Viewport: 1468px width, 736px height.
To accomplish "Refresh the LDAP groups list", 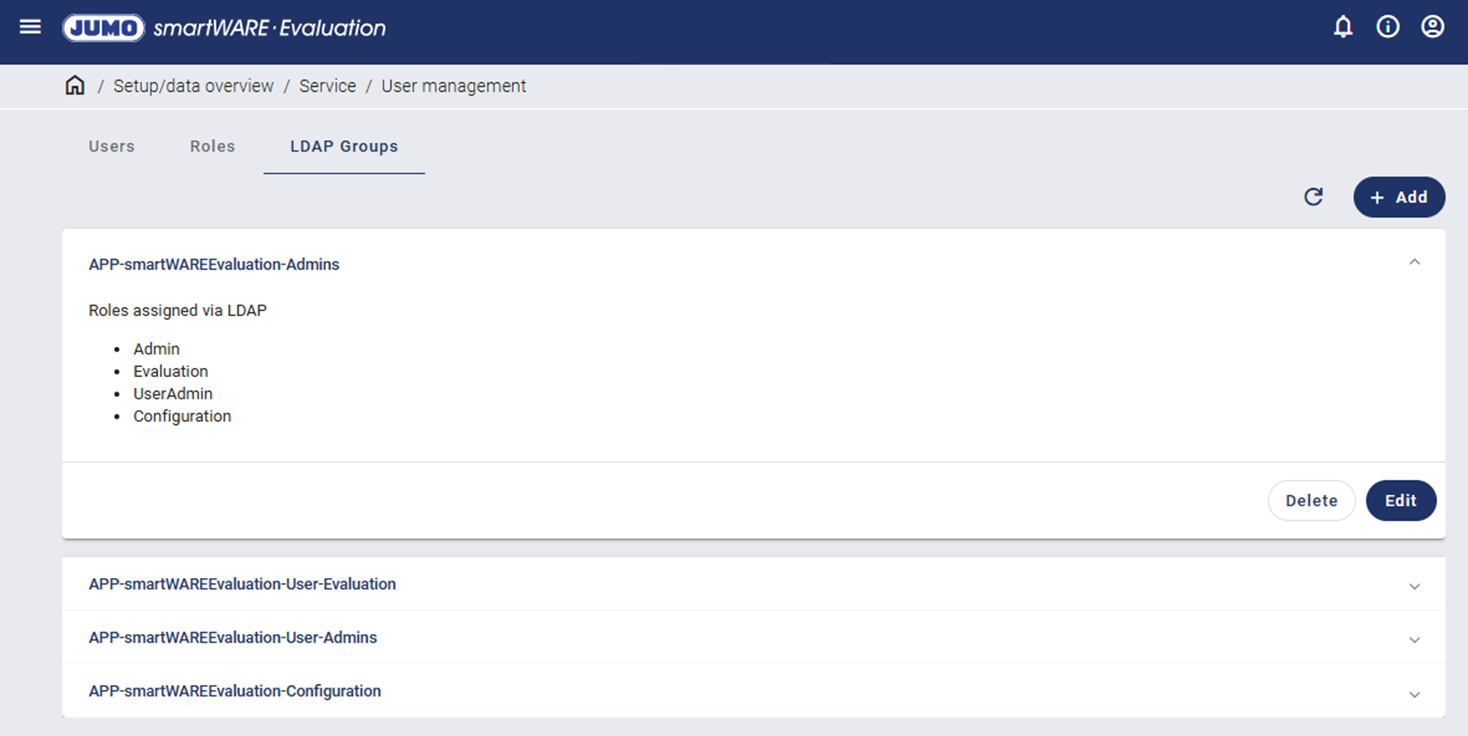I will click(x=1314, y=197).
